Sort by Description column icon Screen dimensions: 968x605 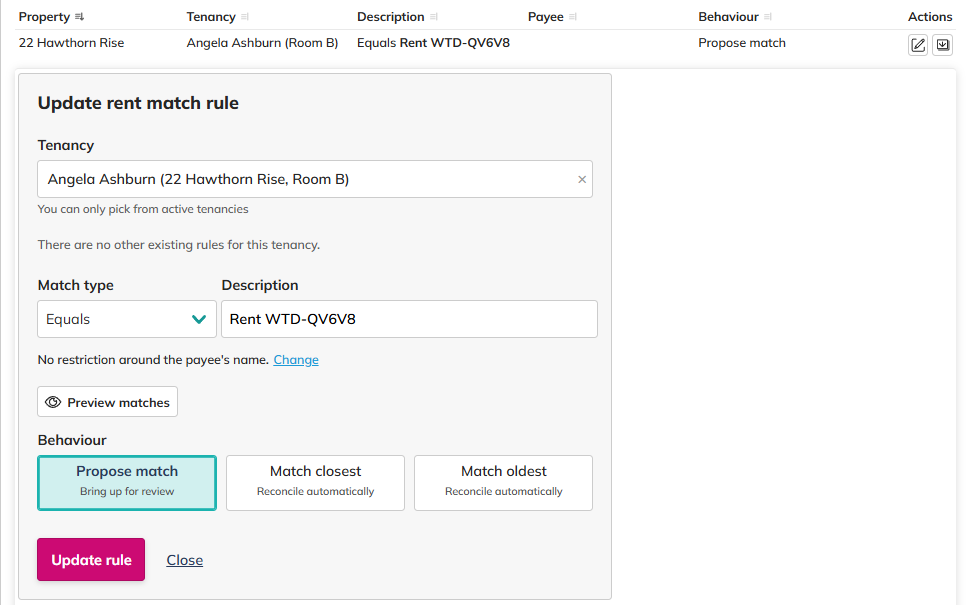pos(434,17)
